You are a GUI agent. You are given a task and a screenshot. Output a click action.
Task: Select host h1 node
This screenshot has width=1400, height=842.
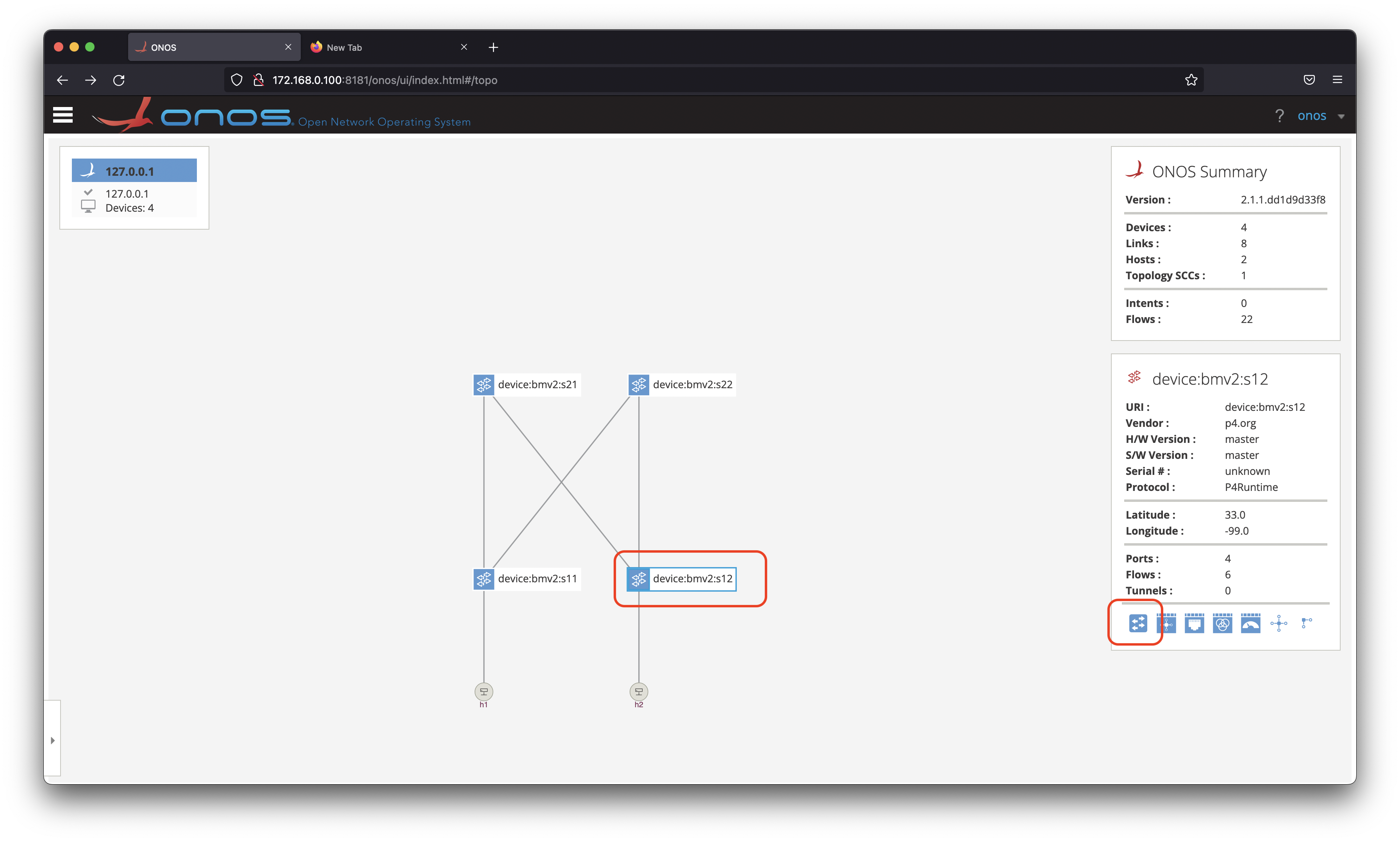click(x=484, y=691)
